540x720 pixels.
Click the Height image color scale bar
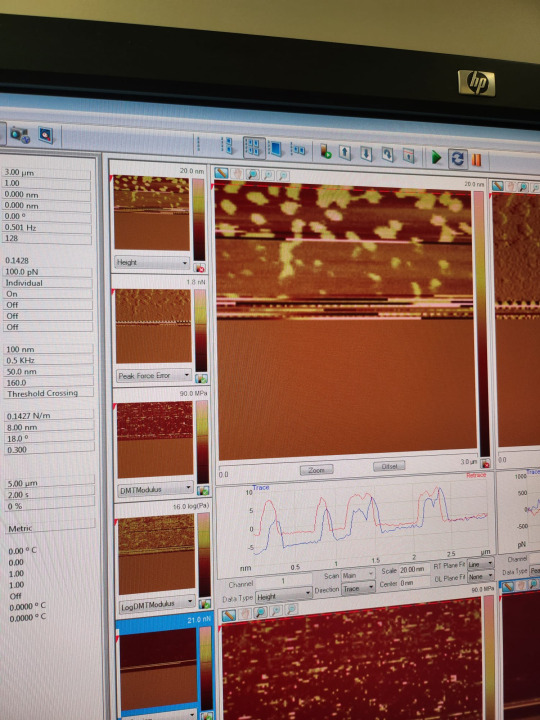(481, 324)
